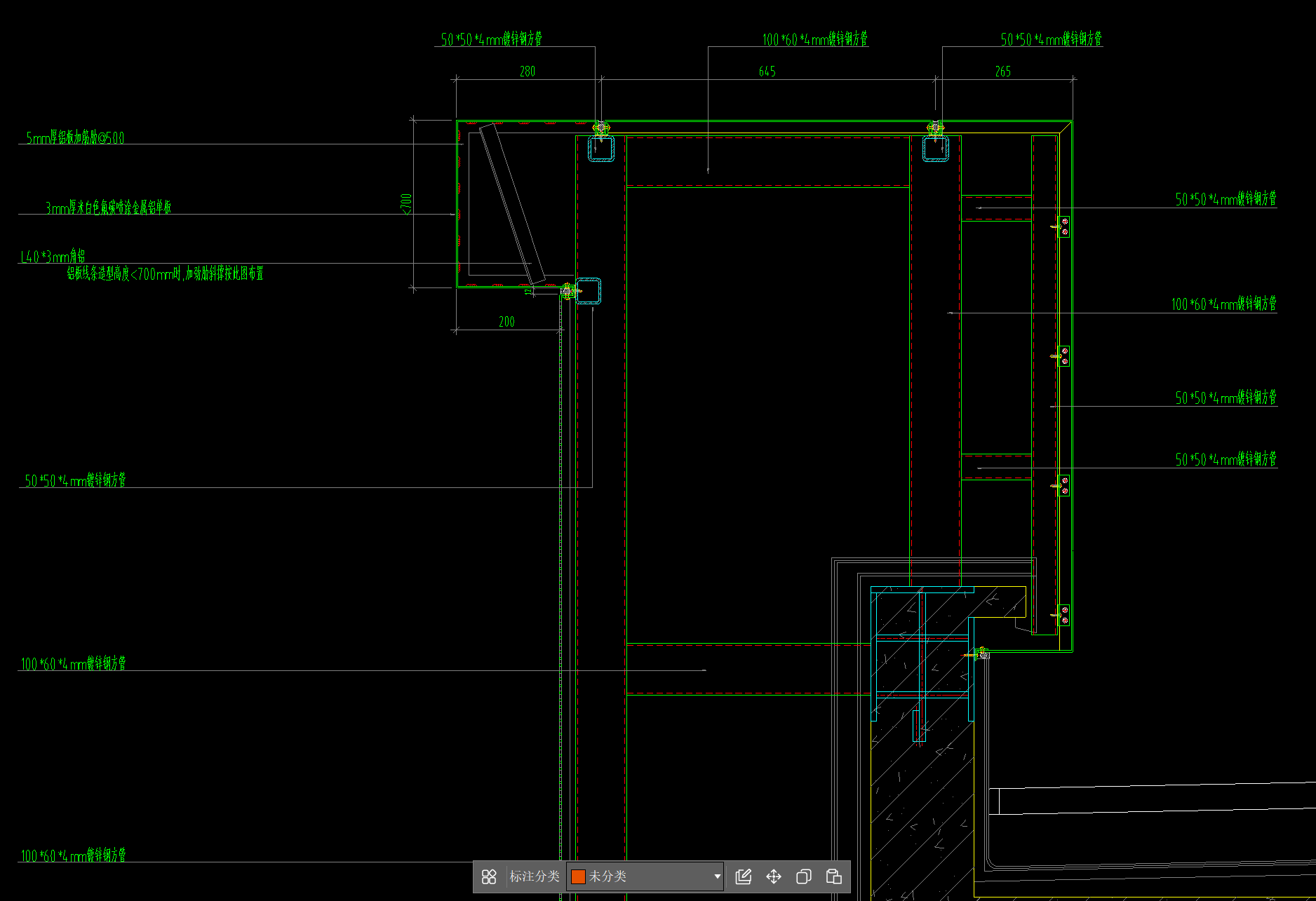Click the copy annotation icon

pos(804,876)
